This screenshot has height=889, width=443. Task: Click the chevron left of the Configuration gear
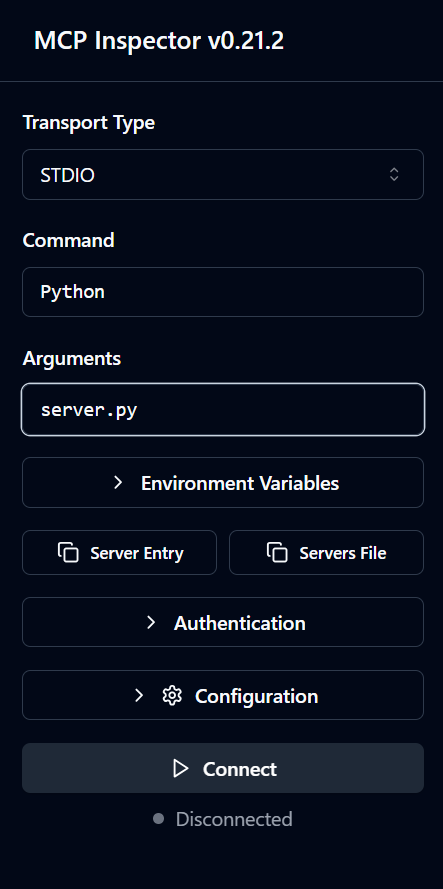pos(139,696)
